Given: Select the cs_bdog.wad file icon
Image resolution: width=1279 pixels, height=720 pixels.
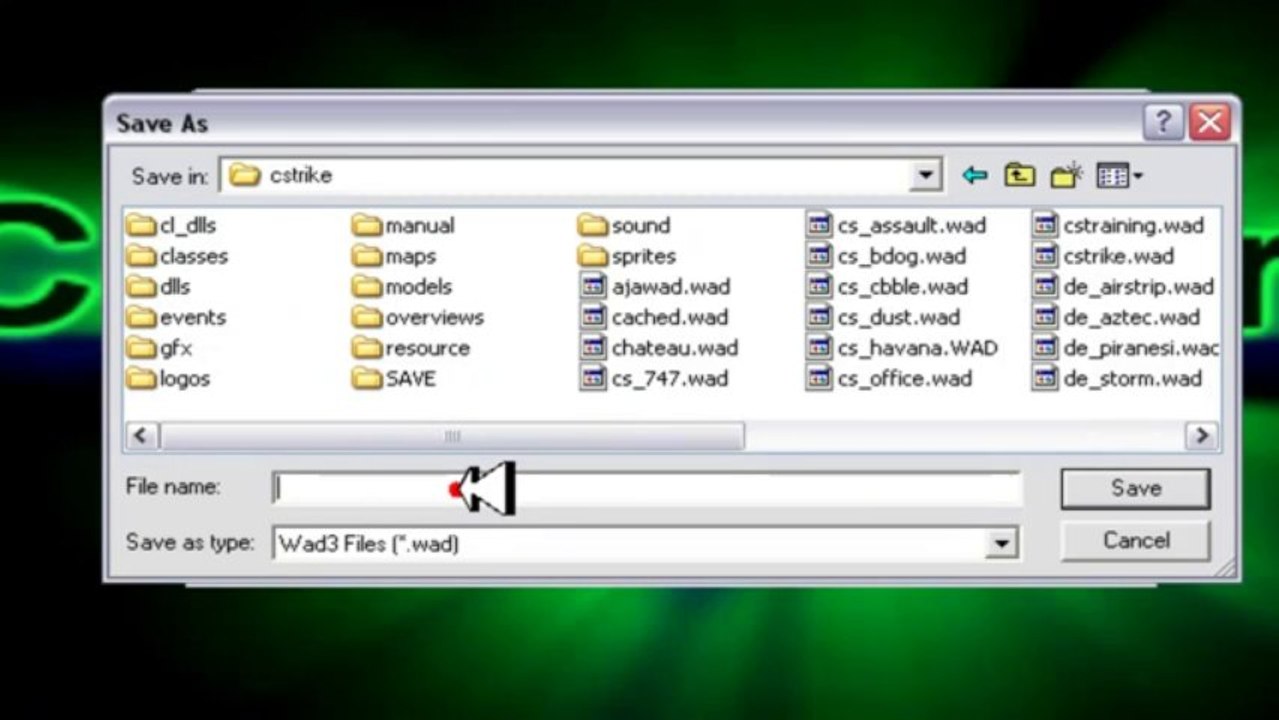Looking at the screenshot, I should pyautogui.click(x=819, y=257).
